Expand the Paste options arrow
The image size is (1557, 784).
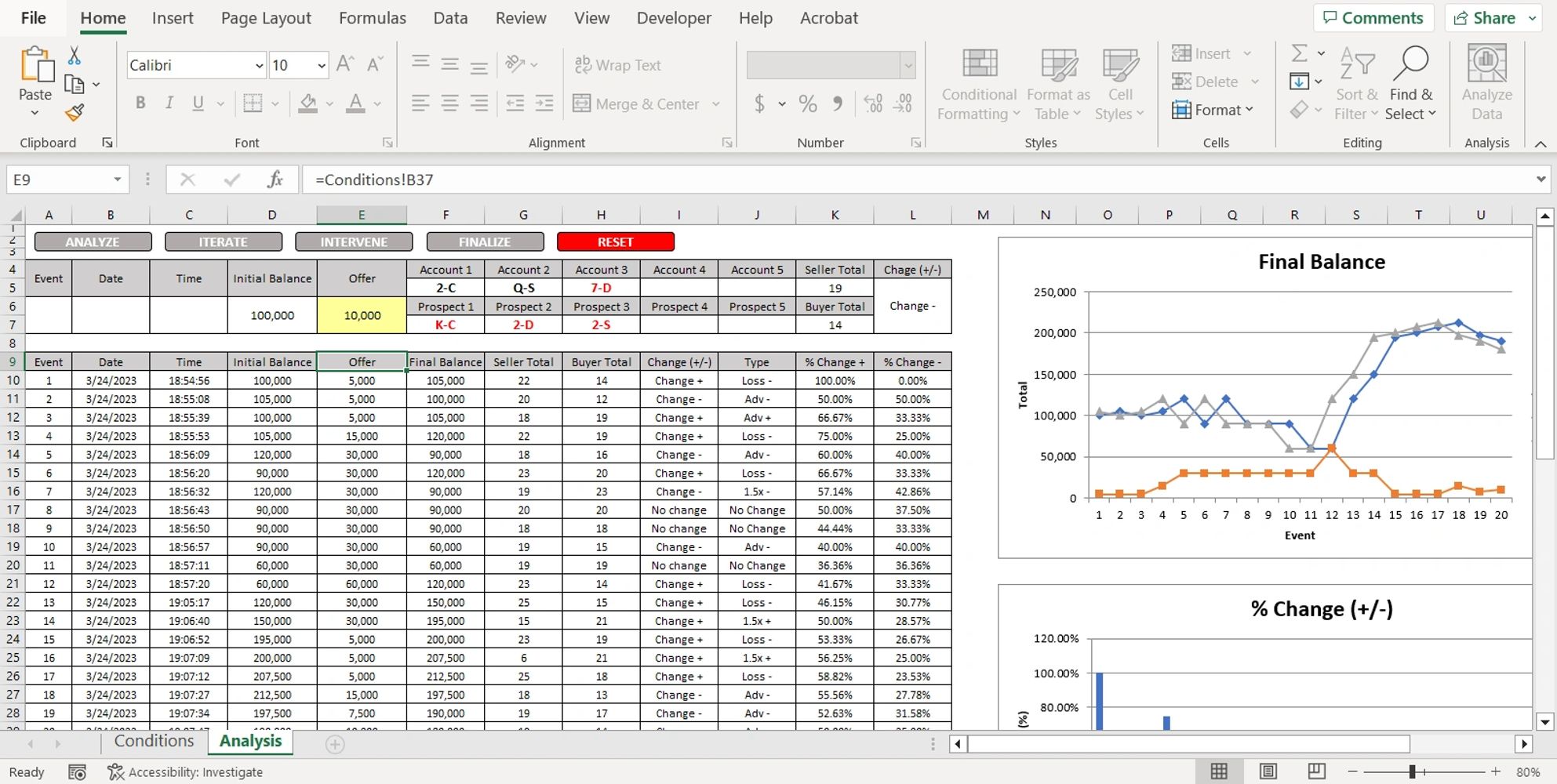(x=35, y=114)
